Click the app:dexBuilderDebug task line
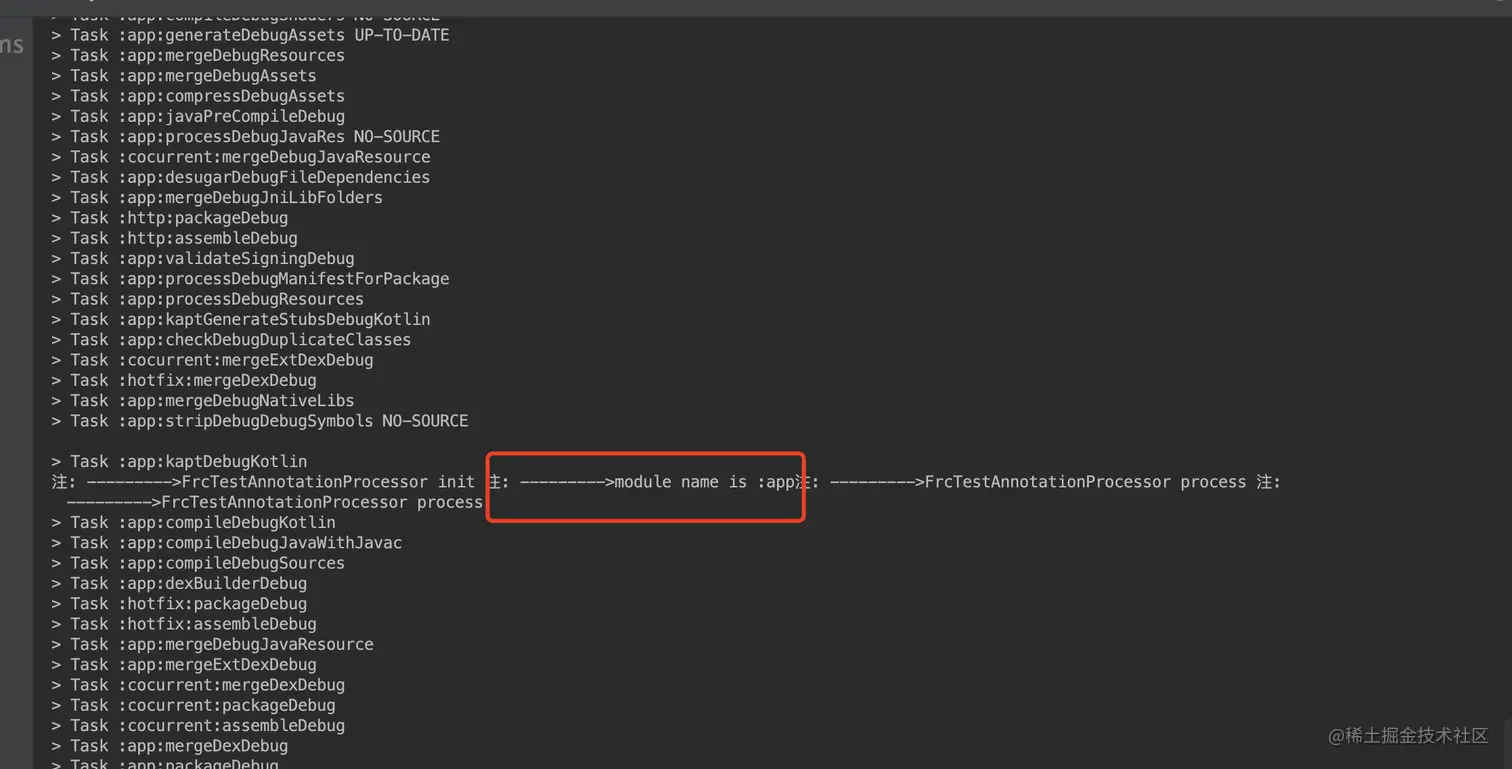 click(179, 583)
